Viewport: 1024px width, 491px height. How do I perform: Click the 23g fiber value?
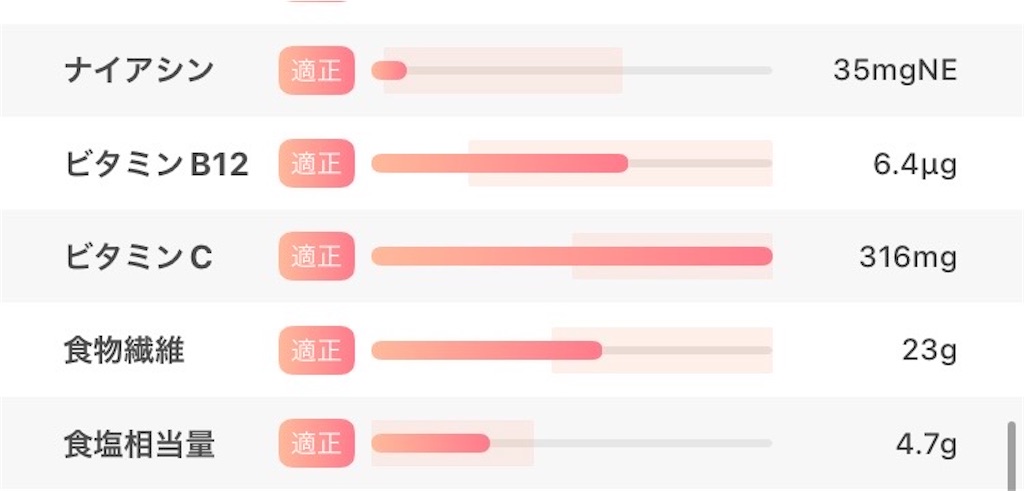930,352
